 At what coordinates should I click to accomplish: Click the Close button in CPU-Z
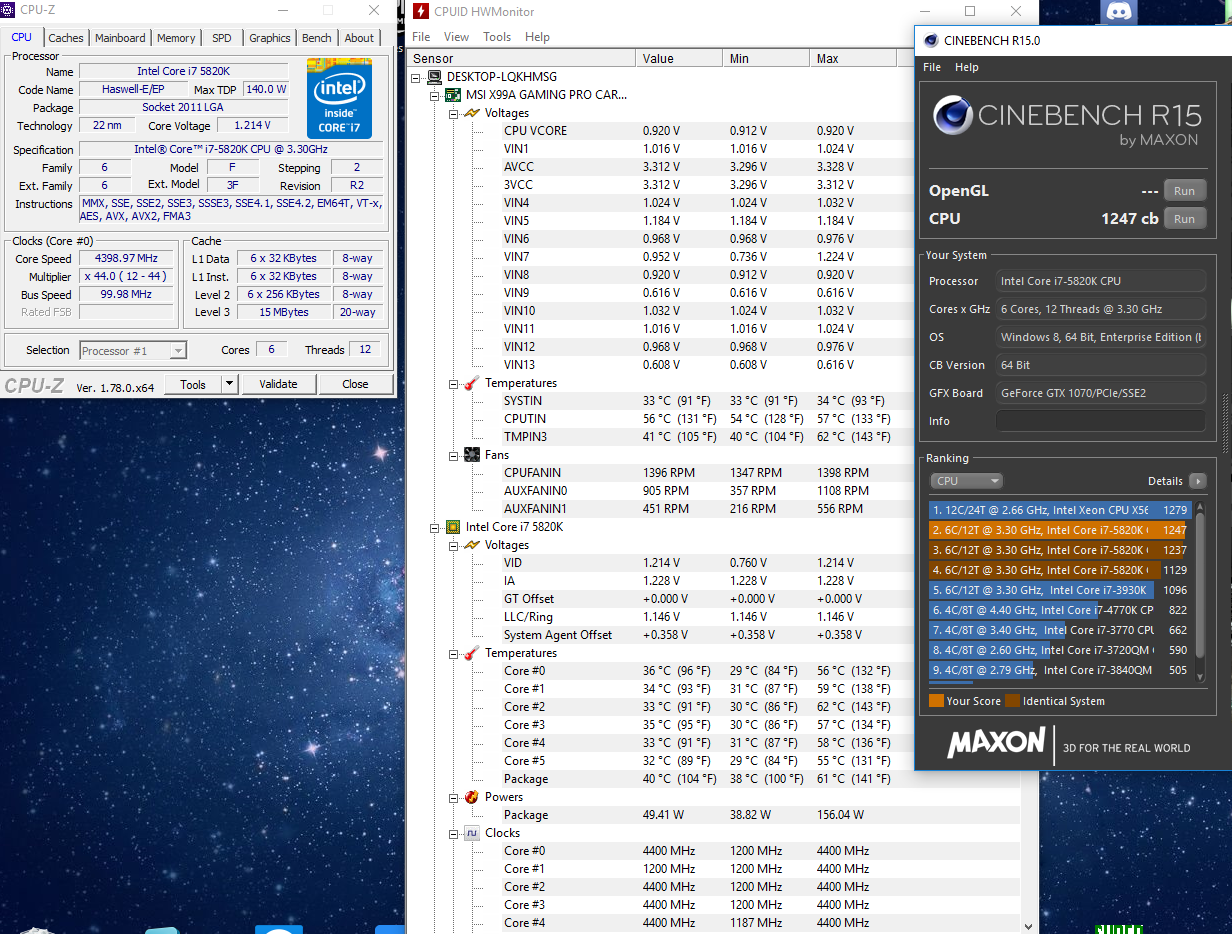(355, 384)
